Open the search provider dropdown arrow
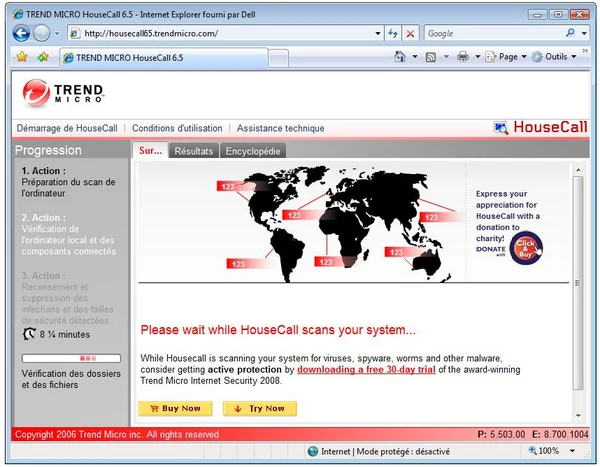The height and width of the screenshot is (467, 600). pyautogui.click(x=584, y=34)
